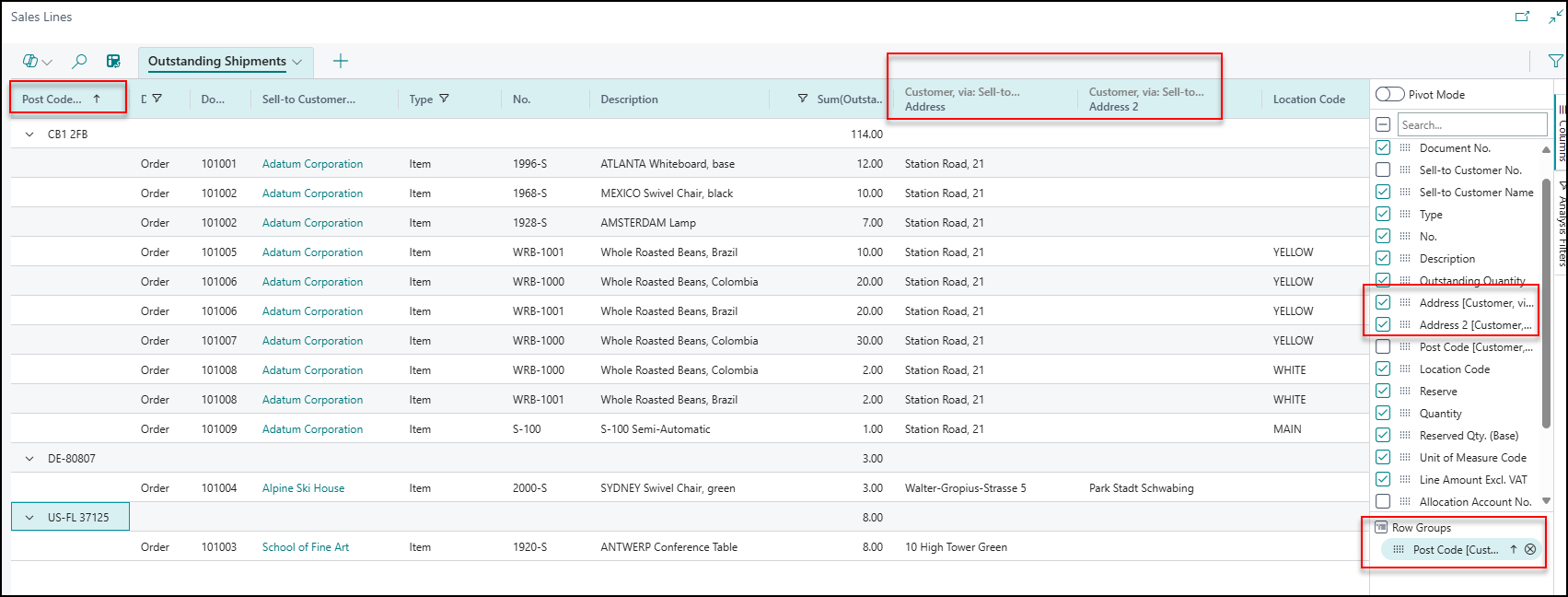Image resolution: width=1568 pixels, height=597 pixels.
Task: Uncheck the Location Code checkbox
Action: click(x=1383, y=369)
